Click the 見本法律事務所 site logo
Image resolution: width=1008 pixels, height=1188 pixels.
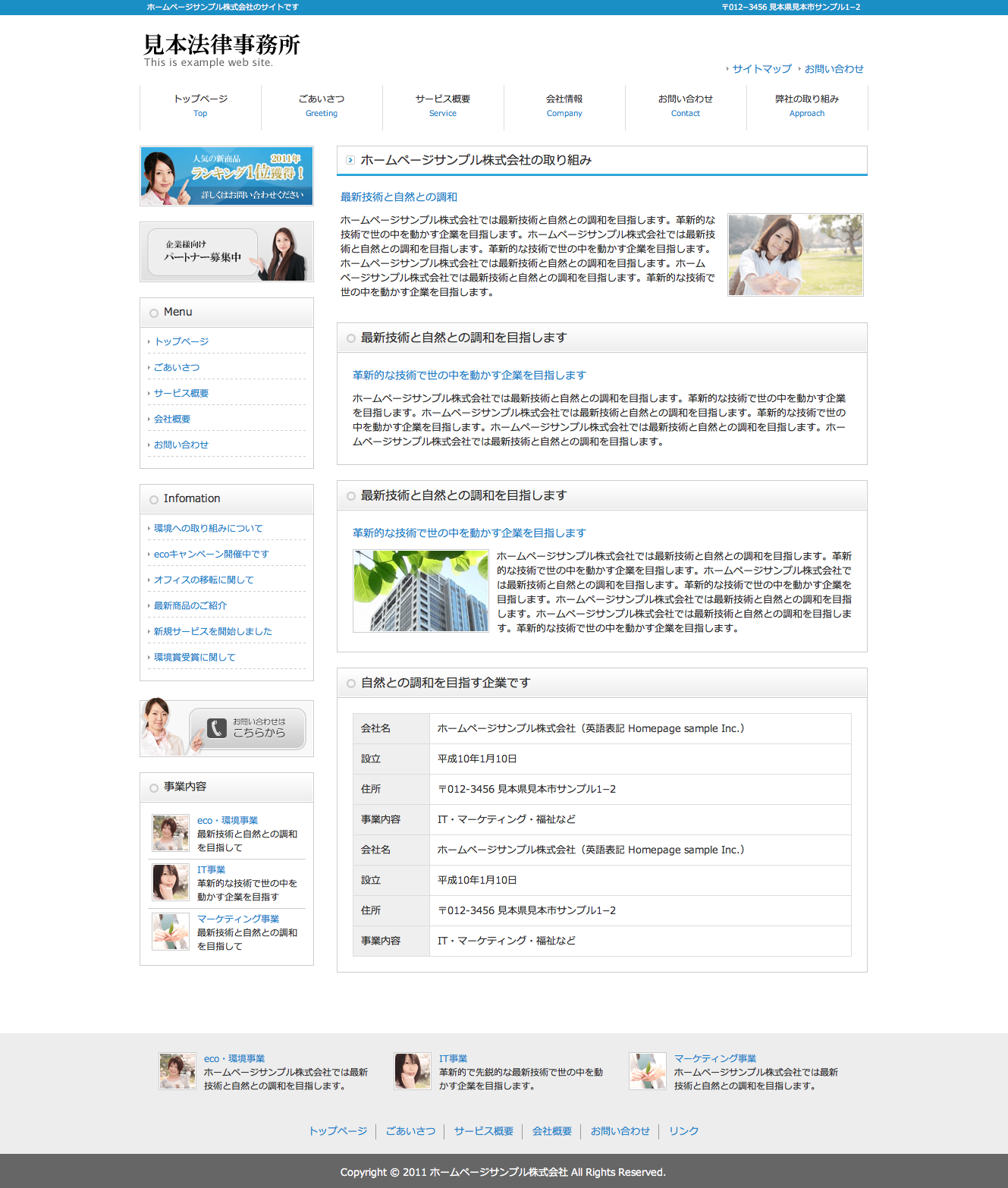[x=221, y=46]
